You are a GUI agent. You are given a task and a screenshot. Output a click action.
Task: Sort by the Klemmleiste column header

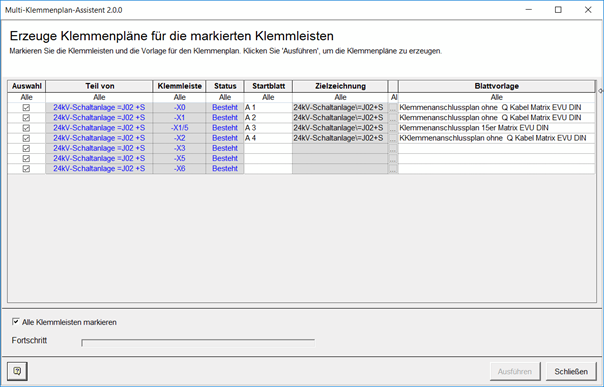click(180, 86)
